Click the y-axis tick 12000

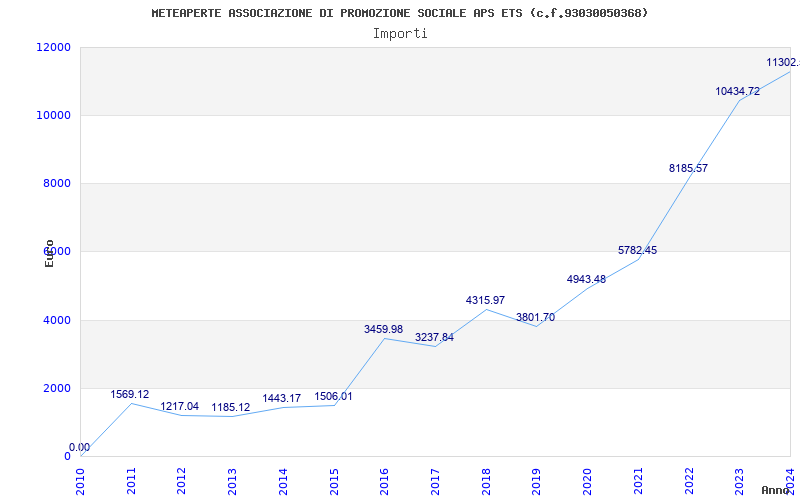pyautogui.click(x=54, y=47)
